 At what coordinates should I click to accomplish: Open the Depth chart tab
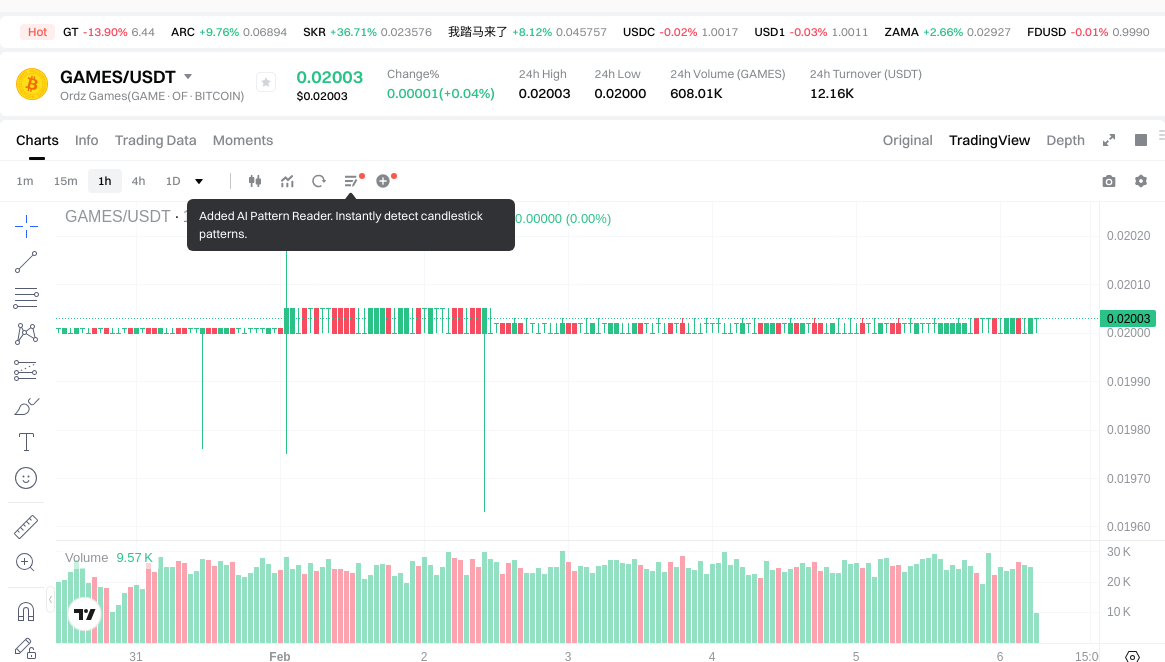tap(1065, 140)
